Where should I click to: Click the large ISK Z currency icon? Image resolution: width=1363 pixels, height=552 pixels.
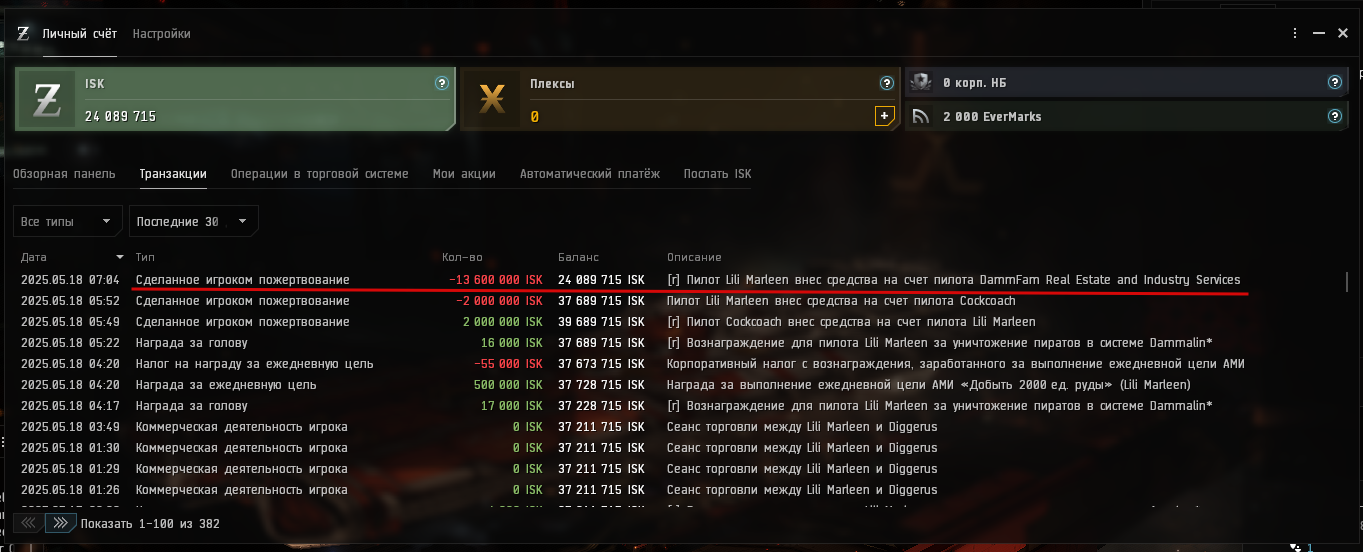click(47, 100)
